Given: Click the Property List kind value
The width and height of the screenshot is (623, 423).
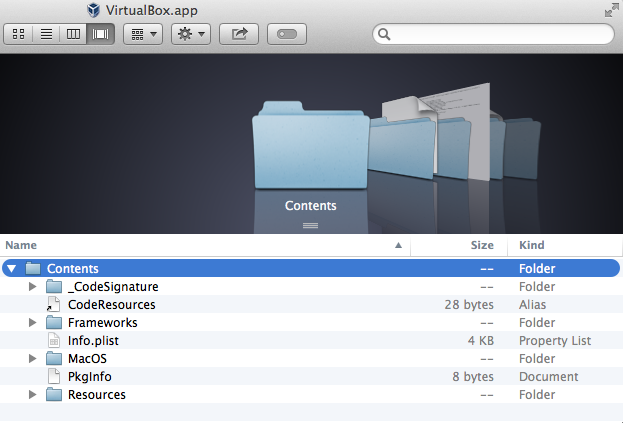Looking at the screenshot, I should pos(555,341).
